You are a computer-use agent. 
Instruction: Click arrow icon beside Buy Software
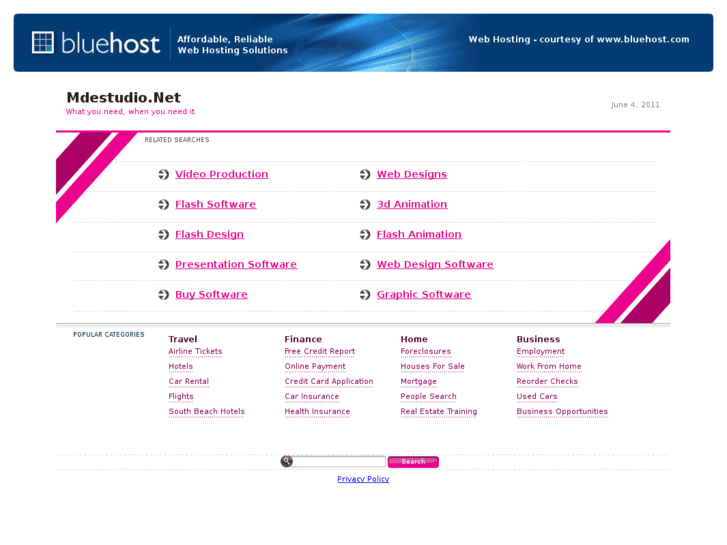pos(163,295)
